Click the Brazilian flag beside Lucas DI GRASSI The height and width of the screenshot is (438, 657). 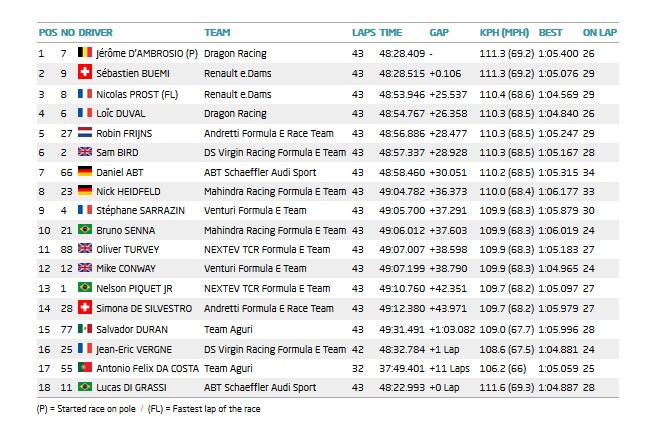85,386
